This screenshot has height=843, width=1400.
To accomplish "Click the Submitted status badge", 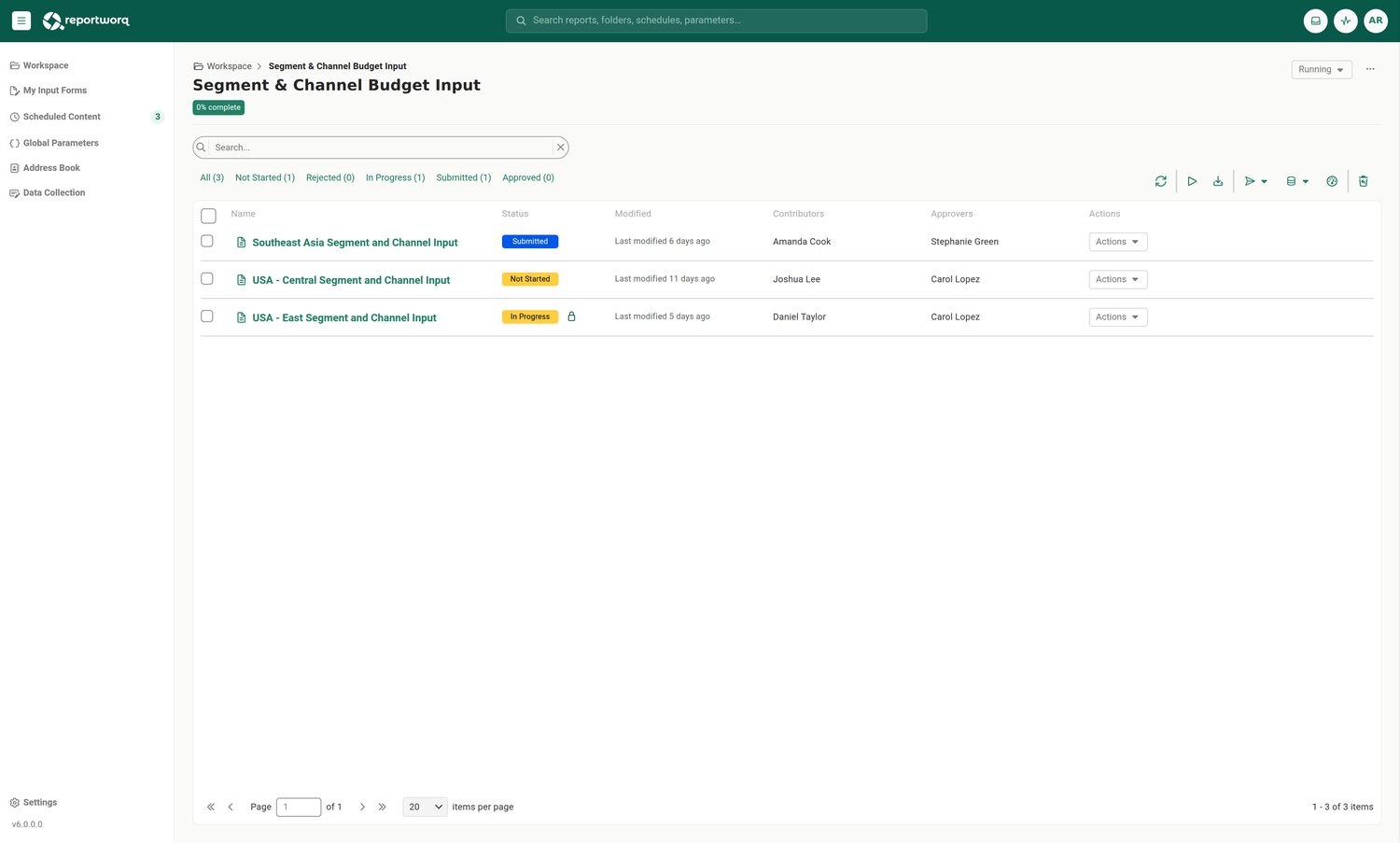I will coord(530,242).
